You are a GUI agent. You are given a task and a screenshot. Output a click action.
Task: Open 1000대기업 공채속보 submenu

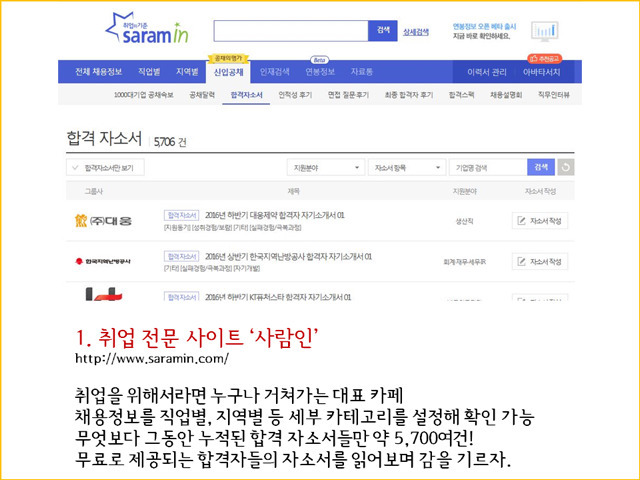click(144, 95)
